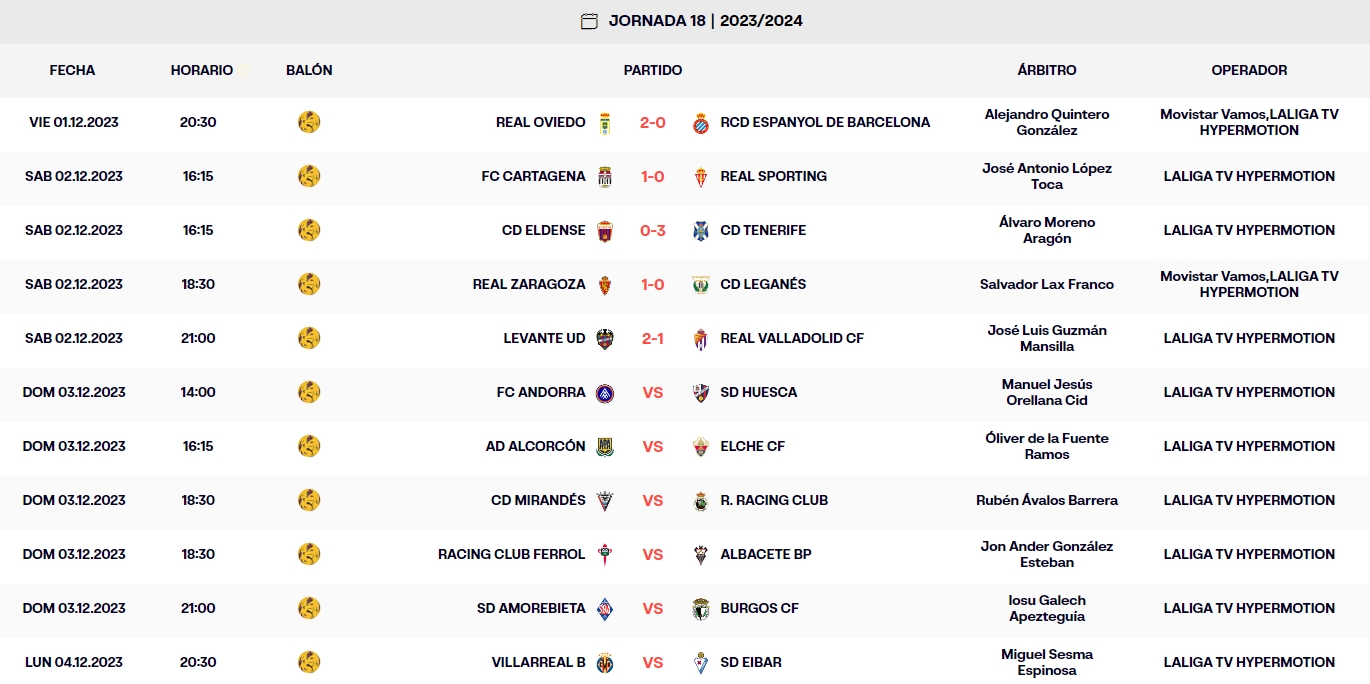1370x684 pixels.
Task: Click the CD Leganés club crest
Action: 698,284
